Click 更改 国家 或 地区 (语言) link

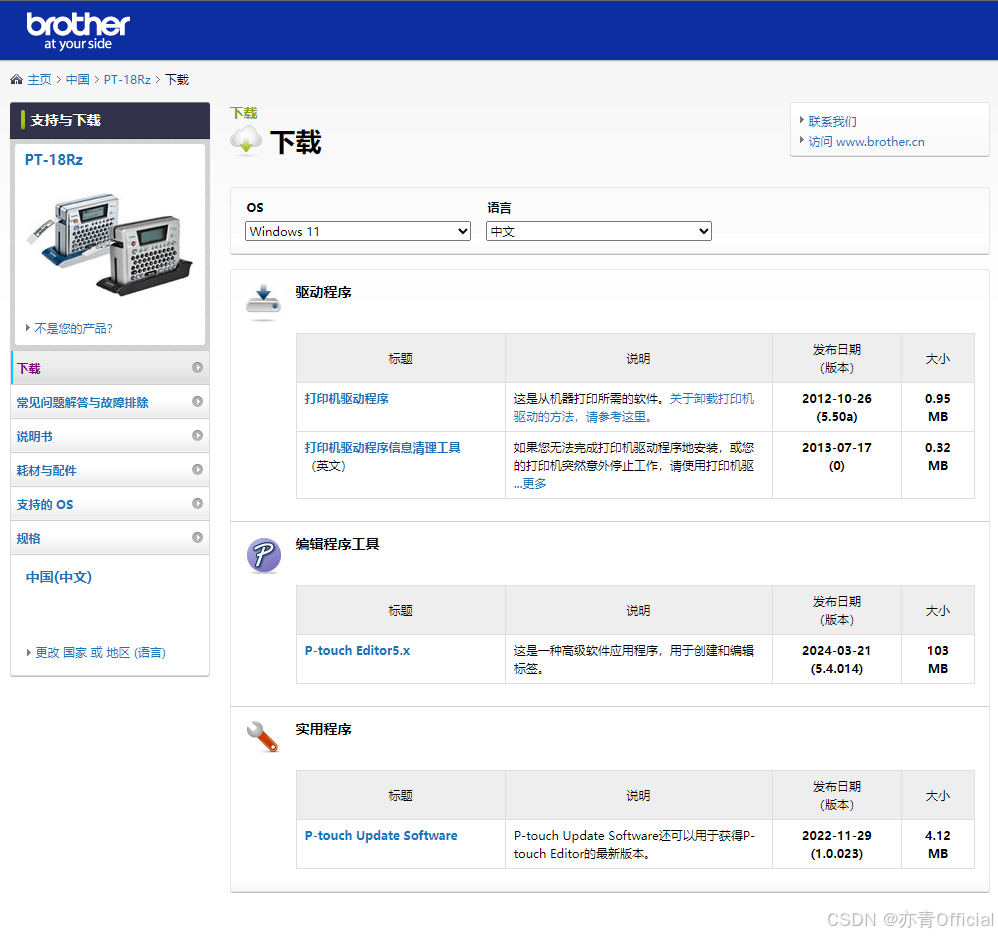pyautogui.click(x=100, y=652)
